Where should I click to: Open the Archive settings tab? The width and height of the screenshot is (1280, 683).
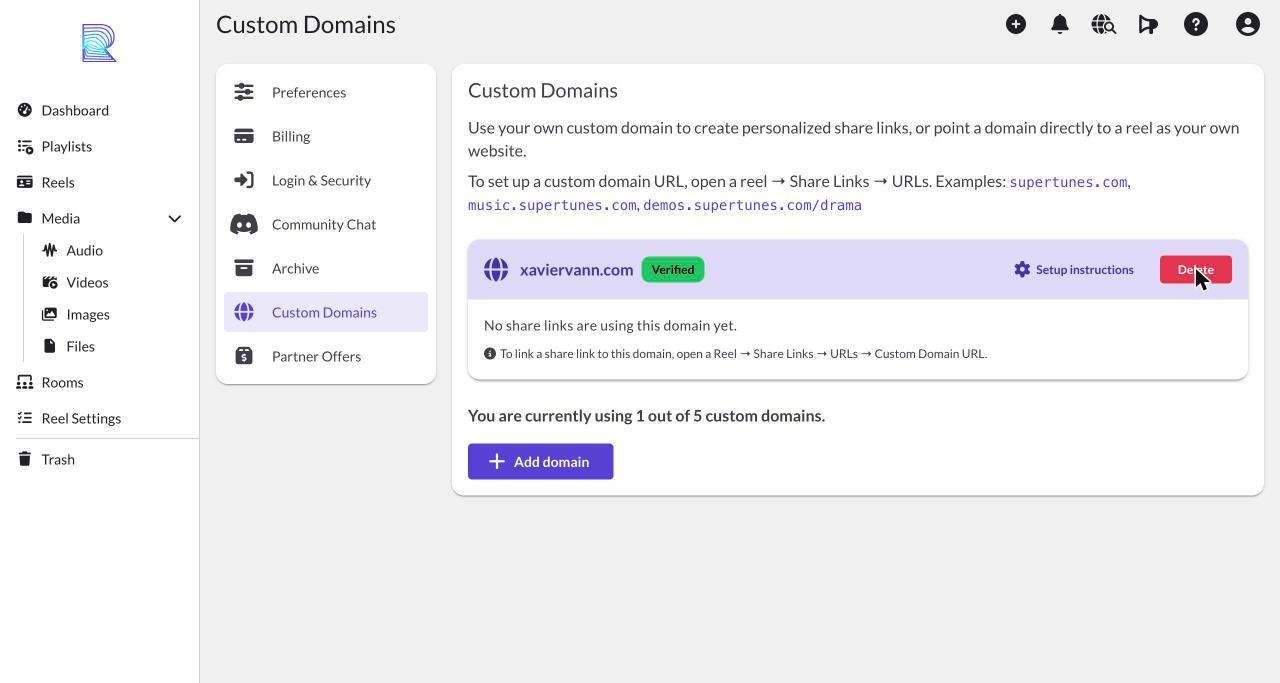(x=326, y=268)
